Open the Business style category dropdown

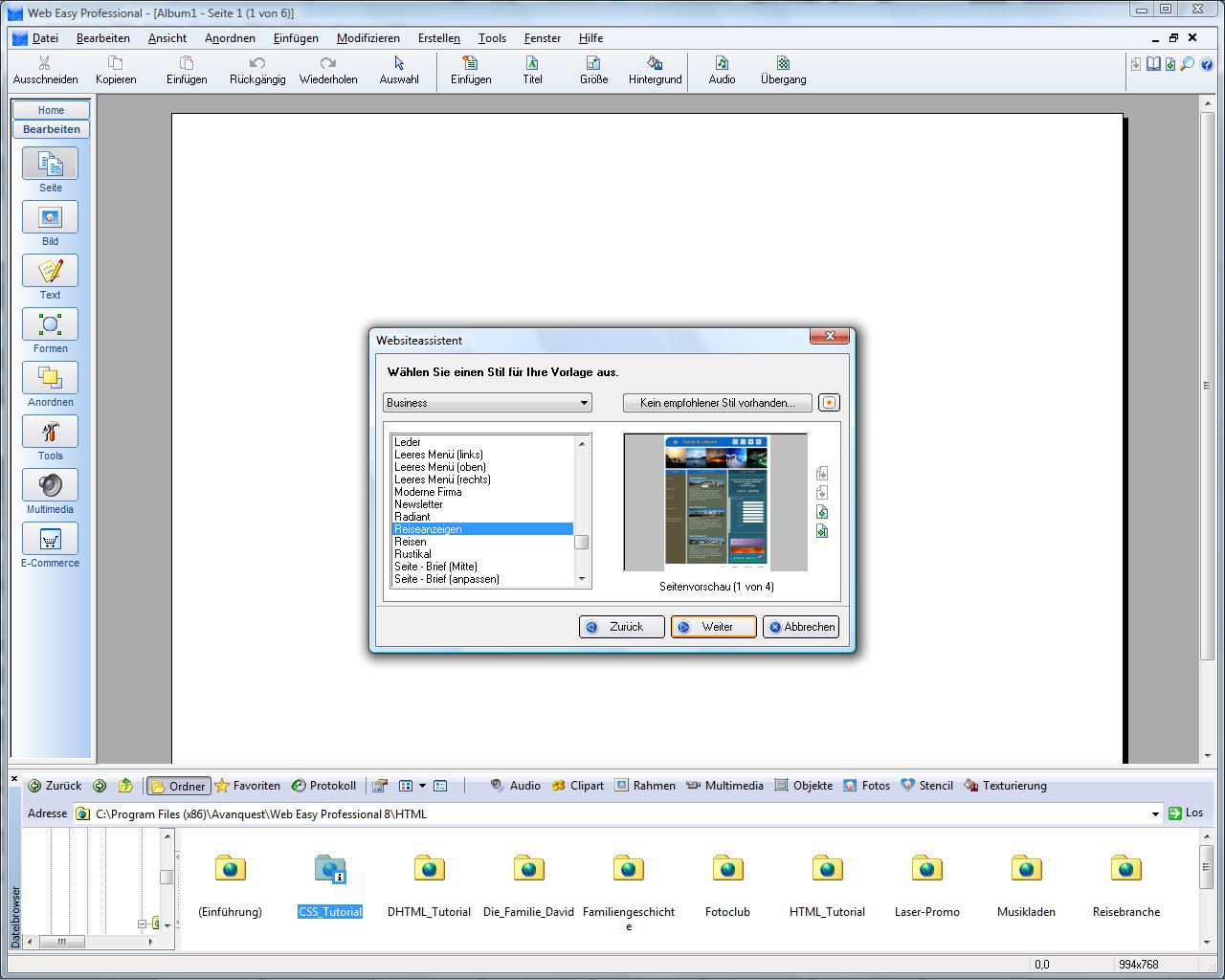point(487,403)
